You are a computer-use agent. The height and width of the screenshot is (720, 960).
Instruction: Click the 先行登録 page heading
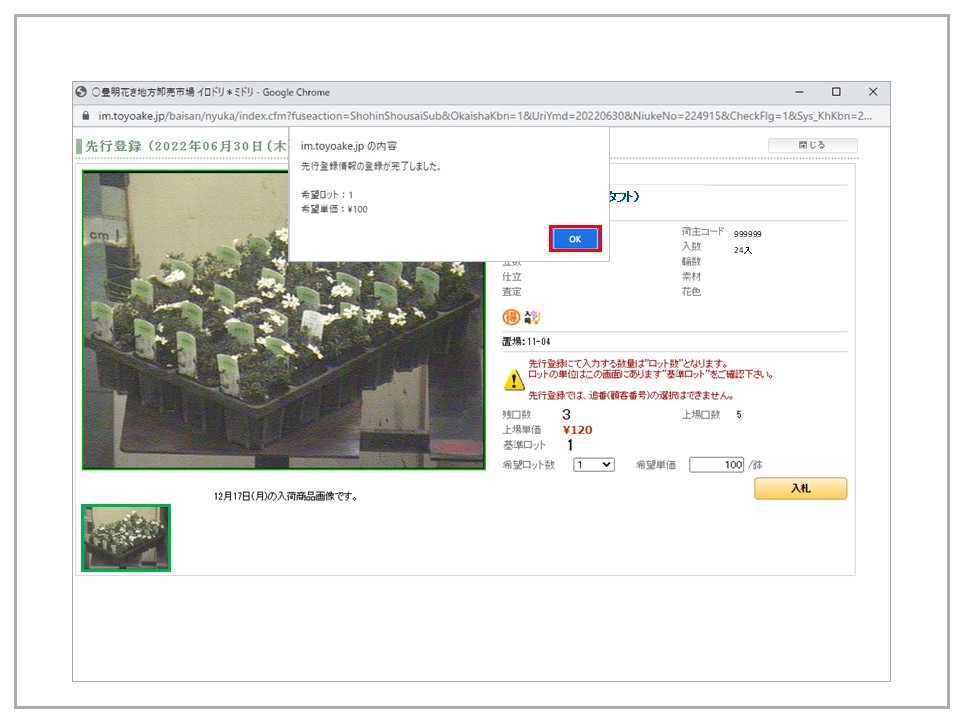pos(180,146)
